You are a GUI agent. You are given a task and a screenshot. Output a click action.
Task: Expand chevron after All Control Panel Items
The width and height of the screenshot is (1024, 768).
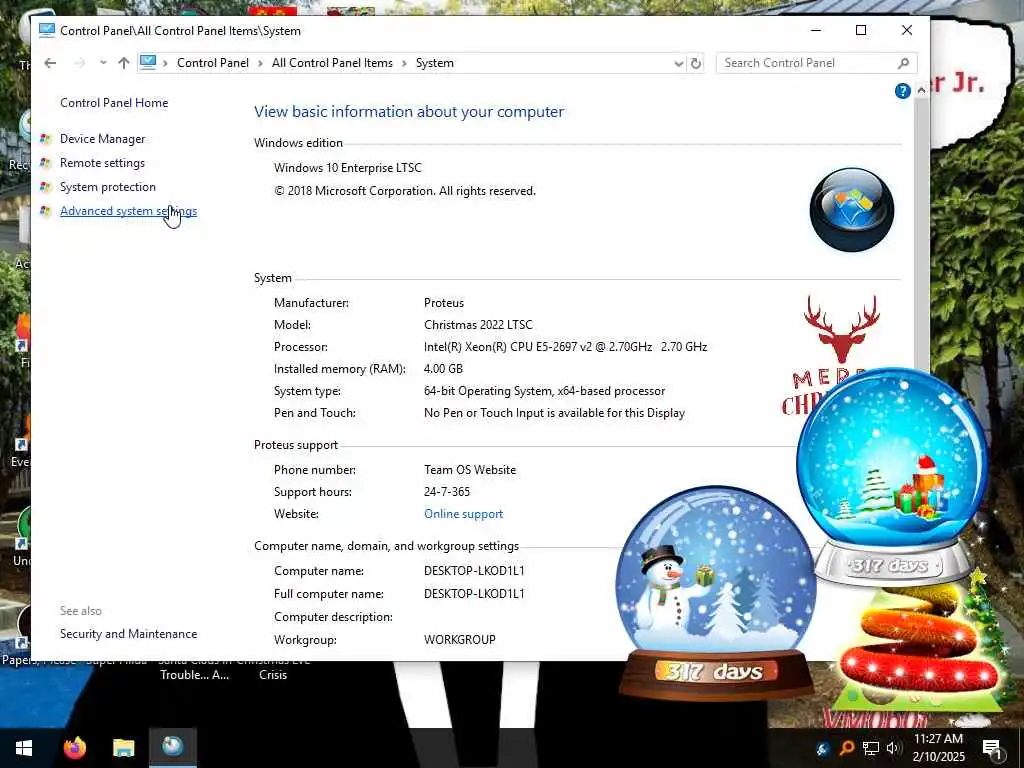pyautogui.click(x=404, y=63)
